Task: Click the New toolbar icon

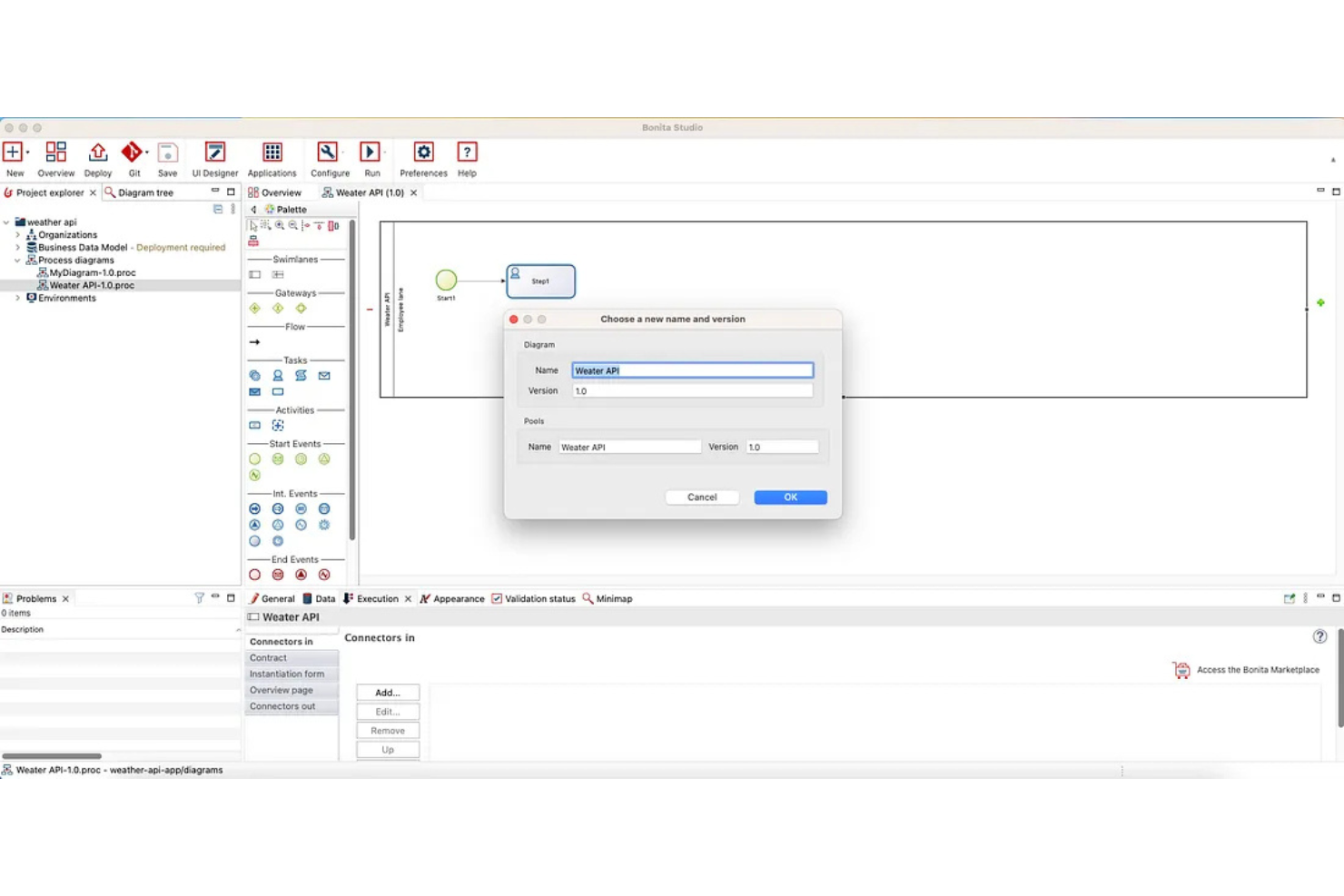Action: pyautogui.click(x=13, y=152)
